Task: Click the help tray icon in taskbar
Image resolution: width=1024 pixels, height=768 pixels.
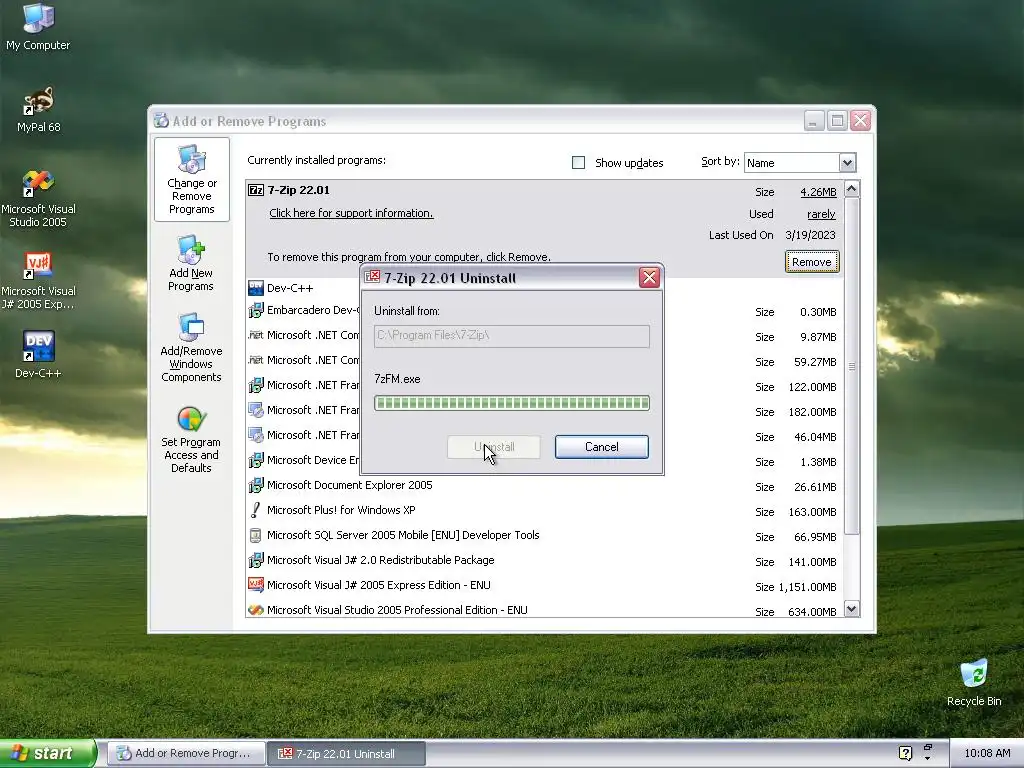Action: 905,753
